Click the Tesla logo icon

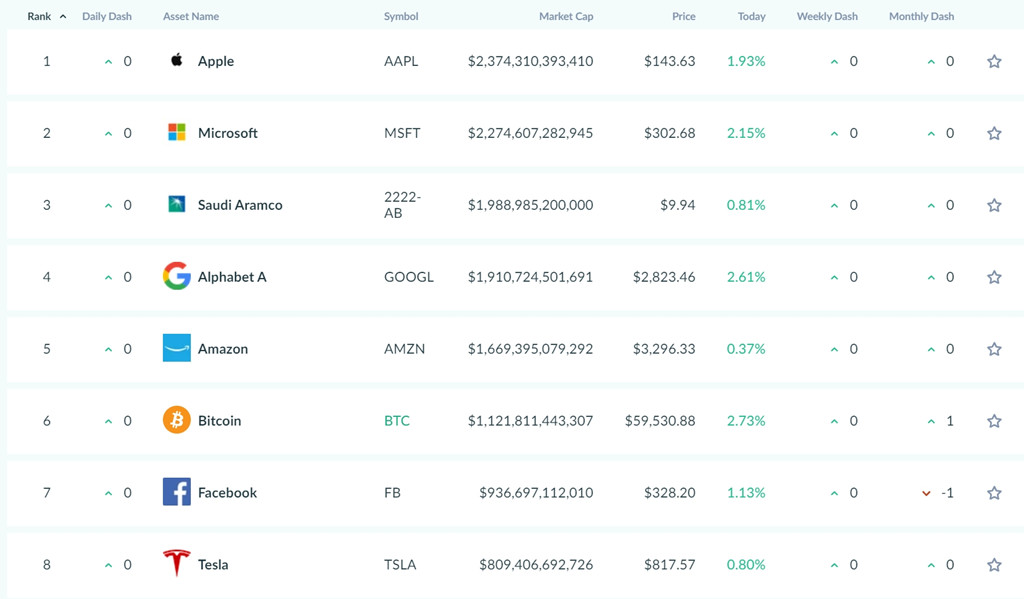(x=176, y=563)
